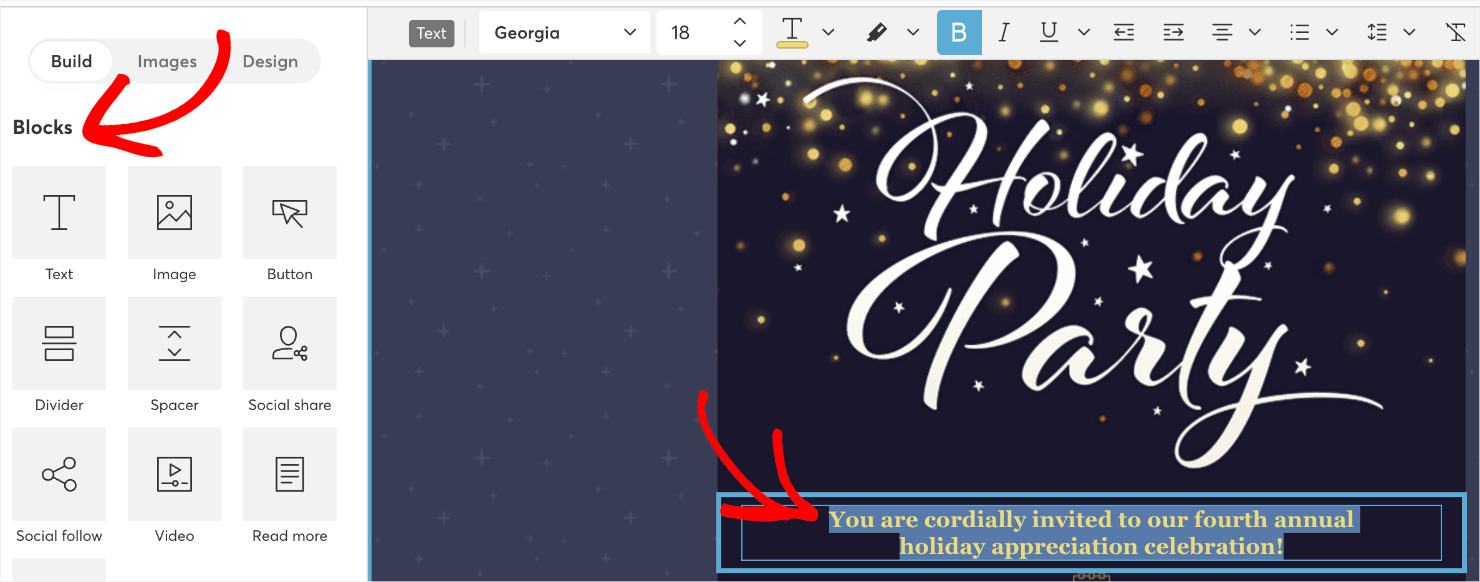The width and height of the screenshot is (1480, 582).
Task: Insert a Divider block
Action: [x=58, y=343]
